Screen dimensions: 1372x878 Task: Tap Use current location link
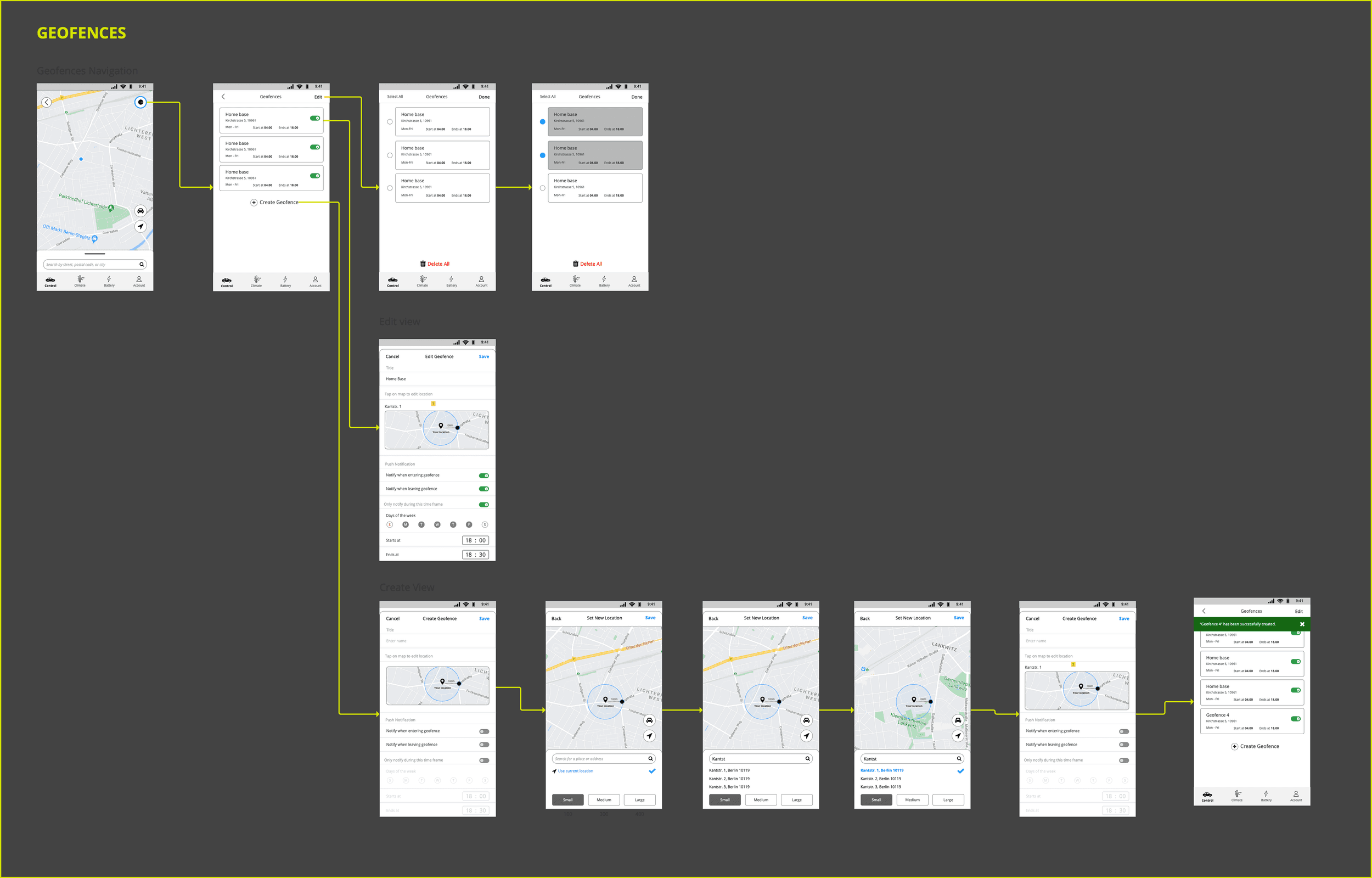point(575,771)
